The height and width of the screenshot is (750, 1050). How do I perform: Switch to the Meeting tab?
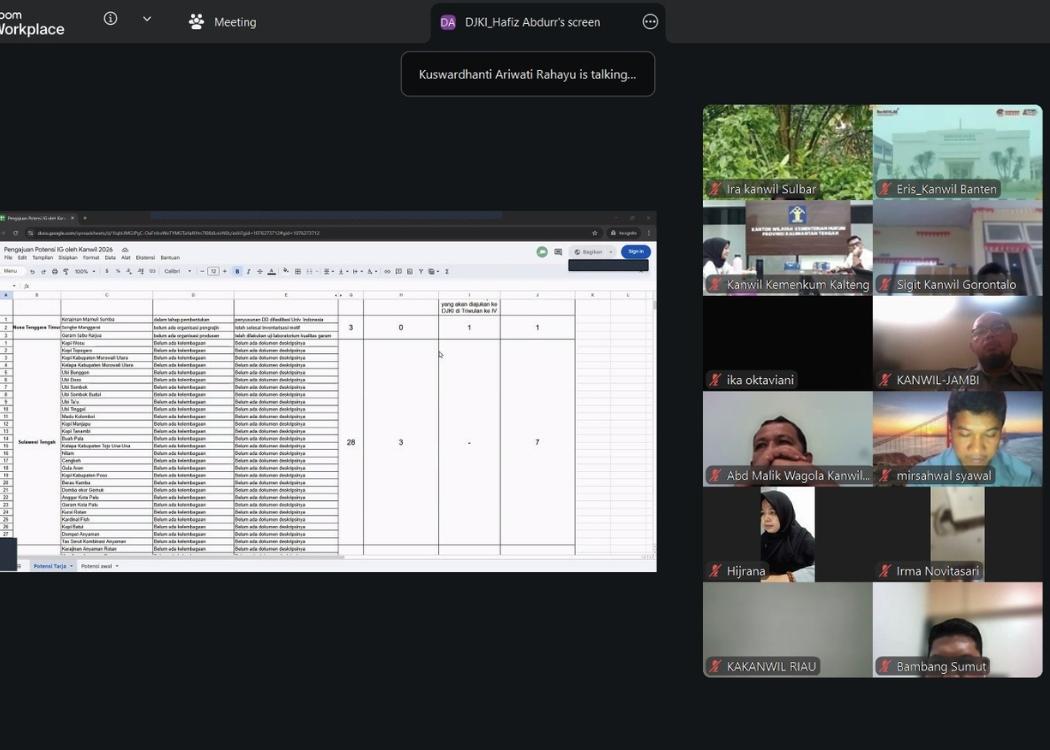point(223,22)
